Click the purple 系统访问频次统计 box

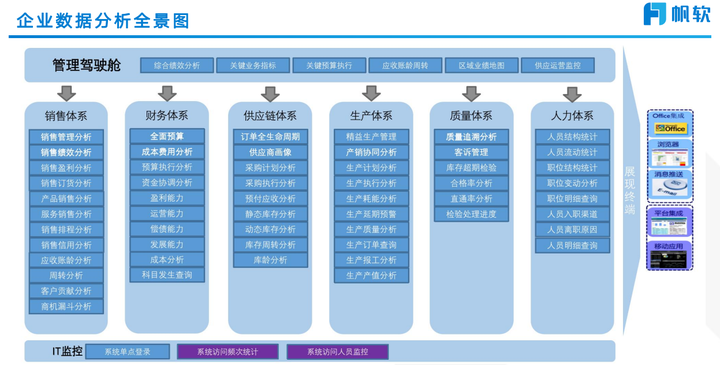tap(228, 352)
